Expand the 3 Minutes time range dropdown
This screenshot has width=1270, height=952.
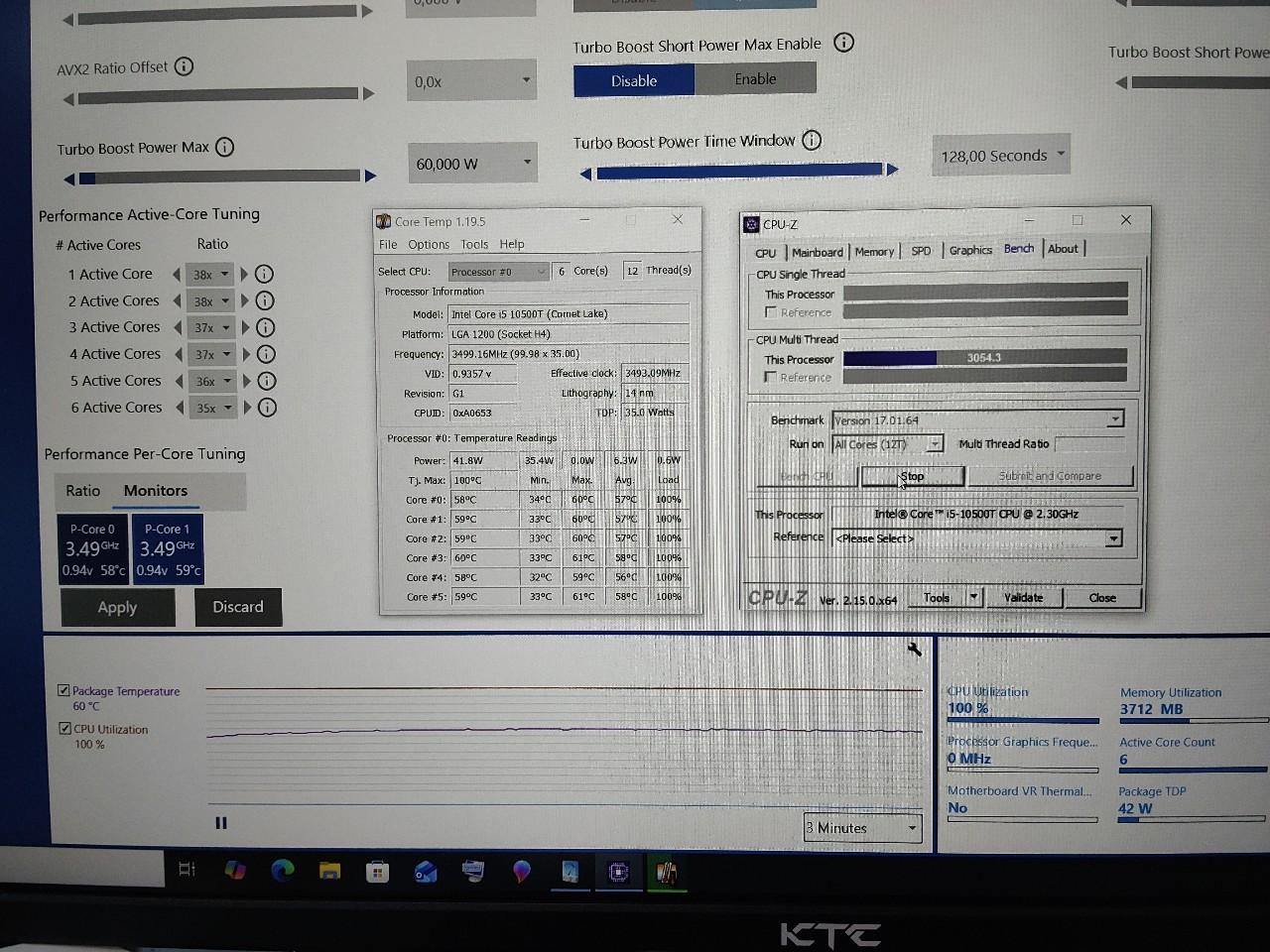[x=862, y=828]
